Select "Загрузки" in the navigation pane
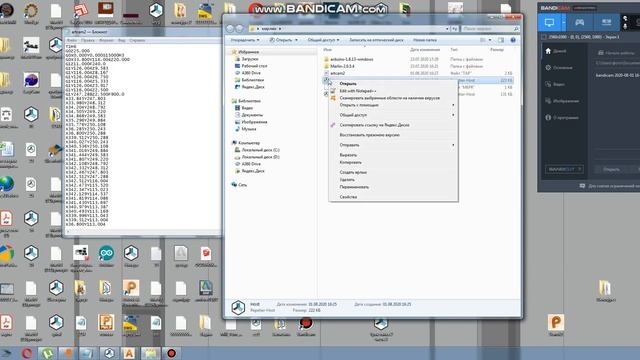Viewport: 640px width, 360px height. click(249, 59)
